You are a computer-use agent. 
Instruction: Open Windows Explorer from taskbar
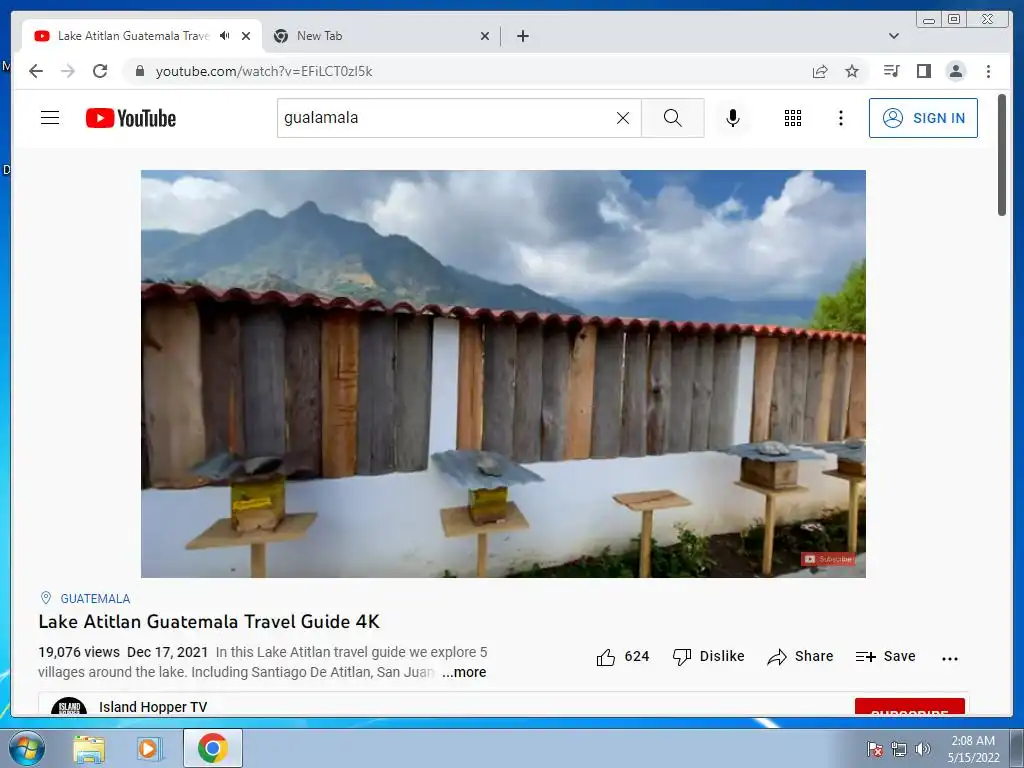point(89,748)
